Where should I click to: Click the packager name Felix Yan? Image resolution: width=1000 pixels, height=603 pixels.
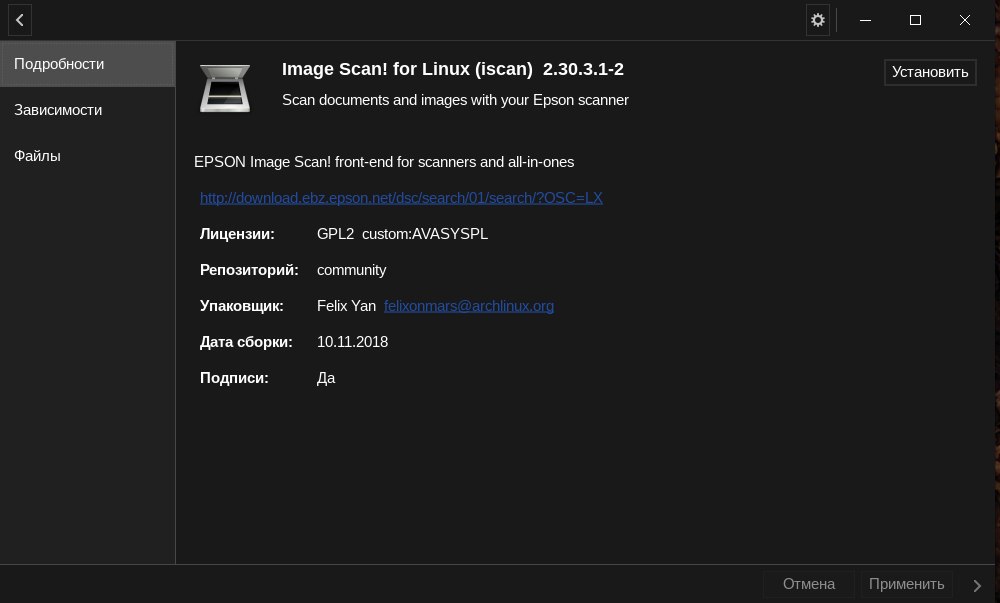(346, 306)
